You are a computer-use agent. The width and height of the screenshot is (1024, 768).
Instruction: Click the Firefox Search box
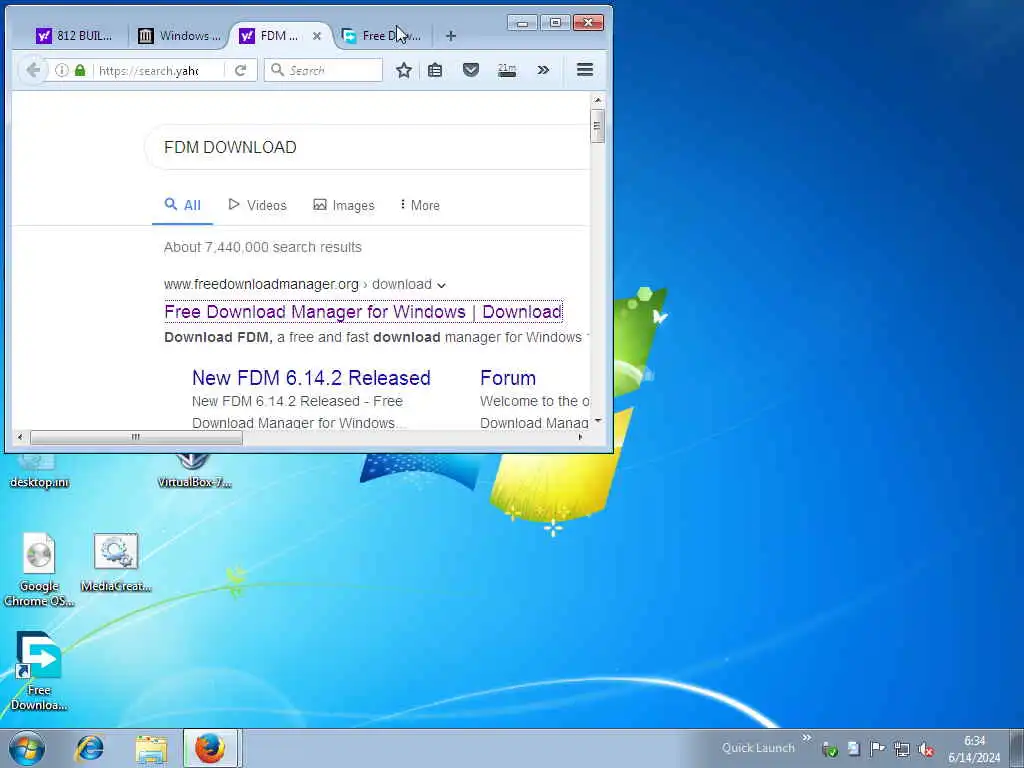323,70
